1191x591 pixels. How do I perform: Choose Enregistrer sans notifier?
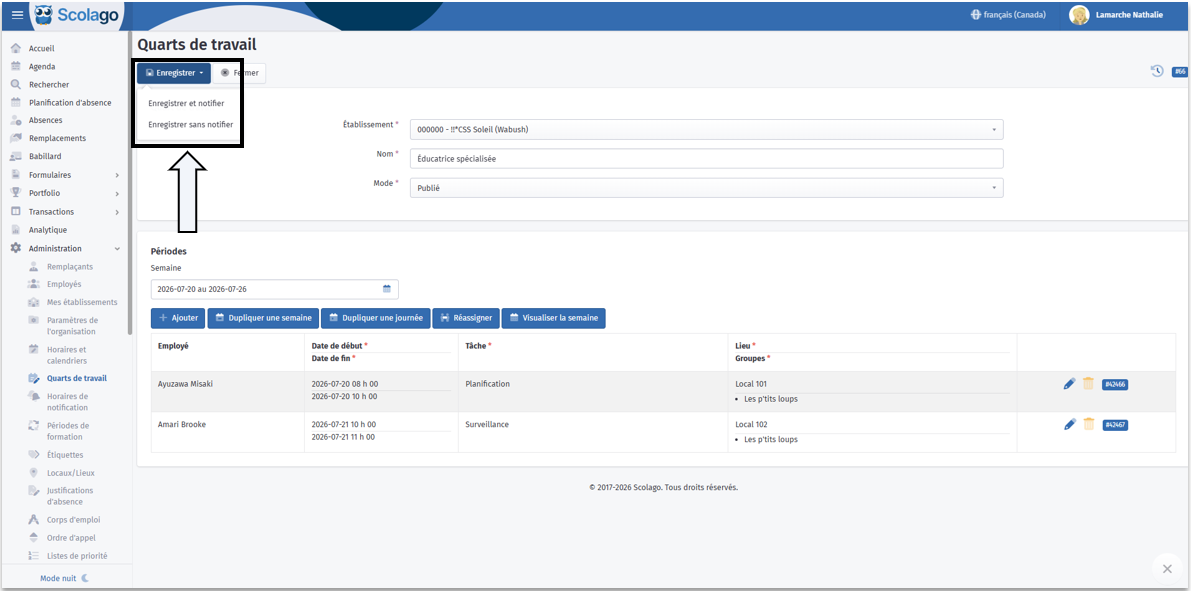point(191,125)
